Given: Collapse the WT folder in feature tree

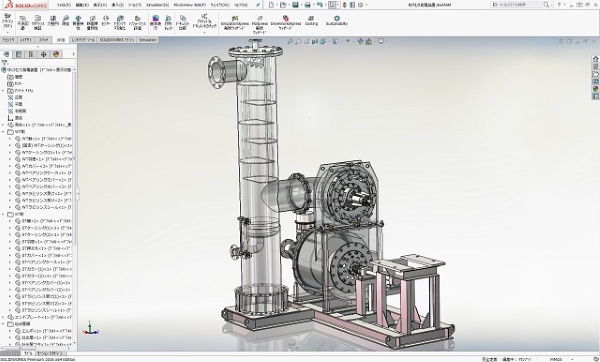Looking at the screenshot, I should pos(3,132).
